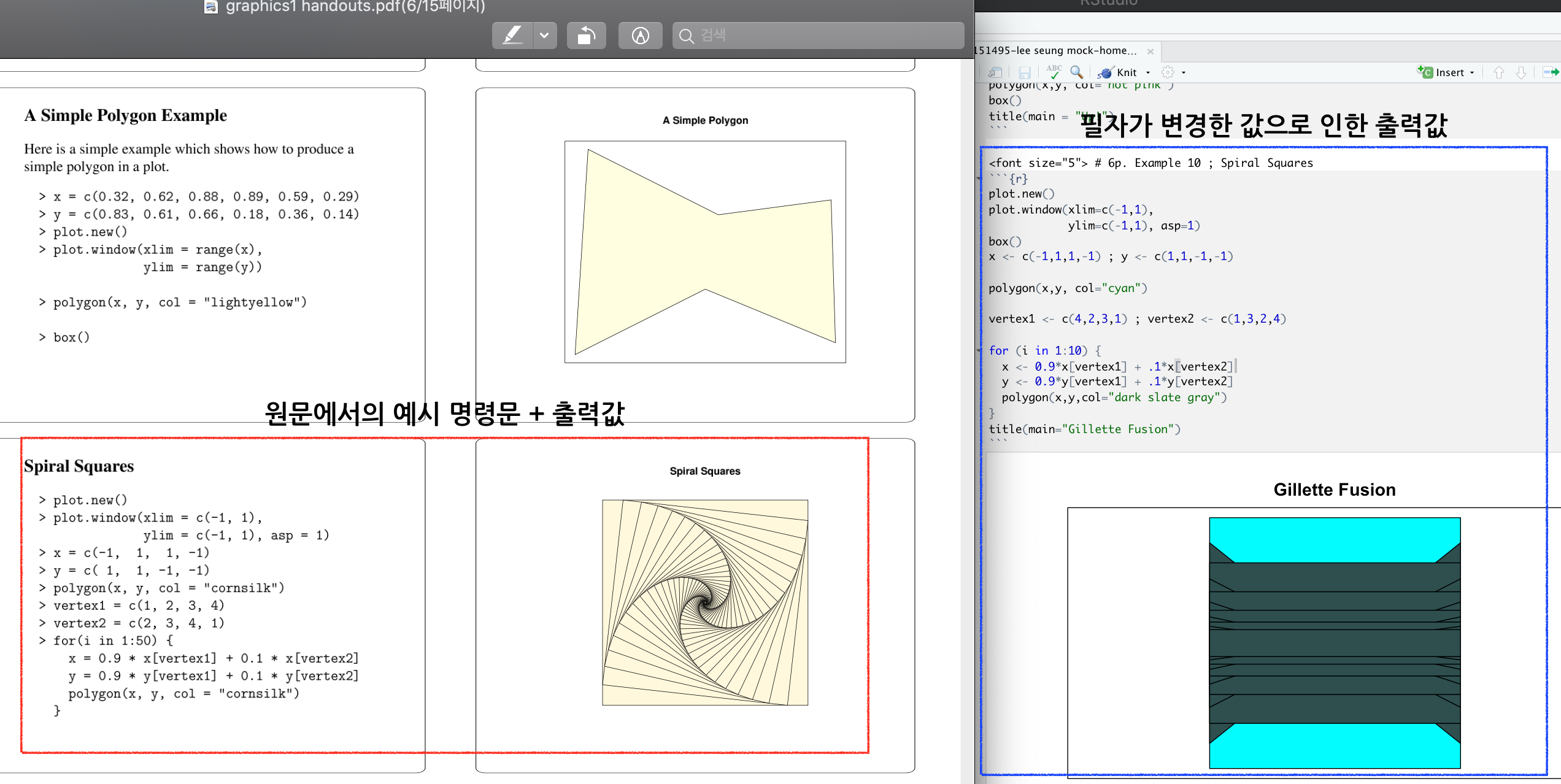
Task: Select the markup highlight pen tool in Preview
Action: pyautogui.click(x=513, y=36)
